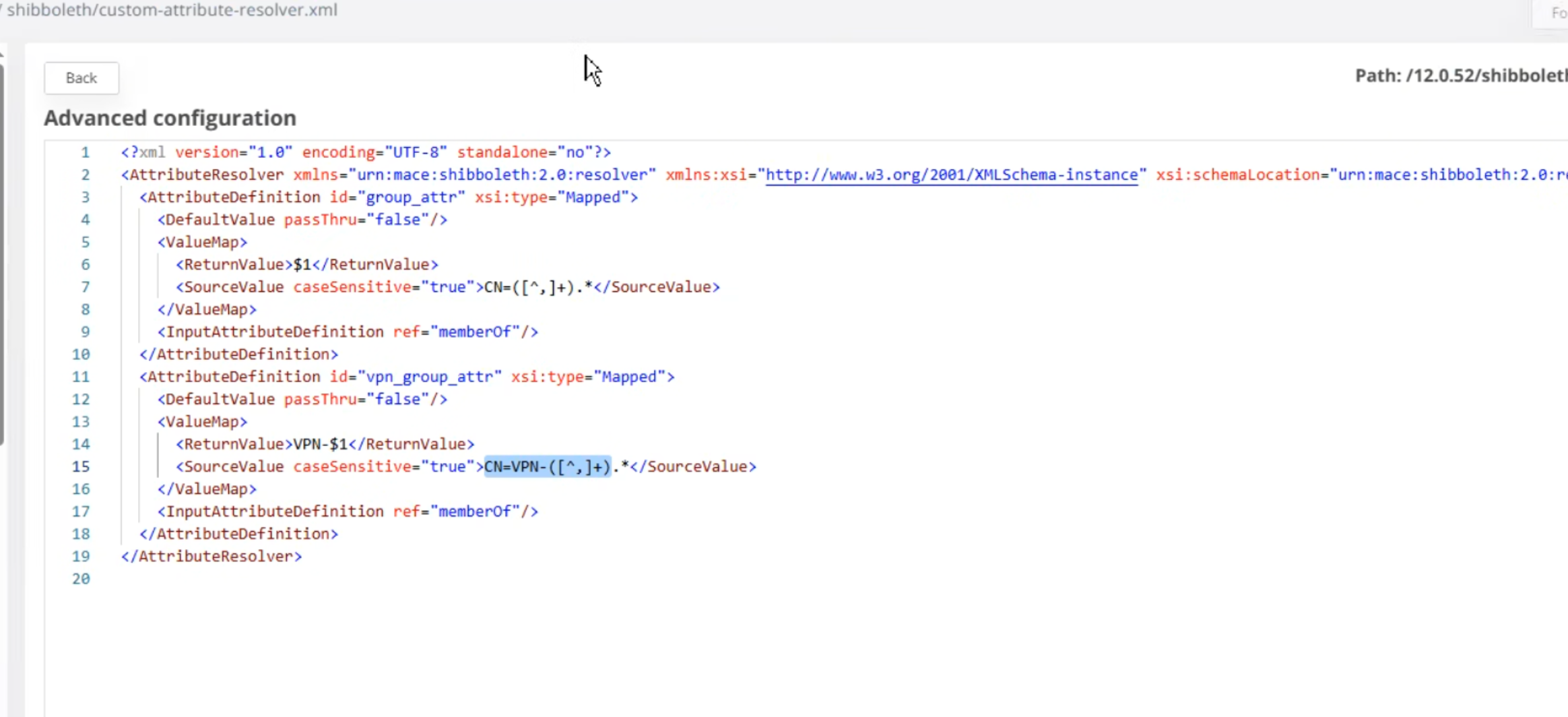Click passThru="false" on line 12
This screenshot has height=717, width=1568.
(356, 400)
